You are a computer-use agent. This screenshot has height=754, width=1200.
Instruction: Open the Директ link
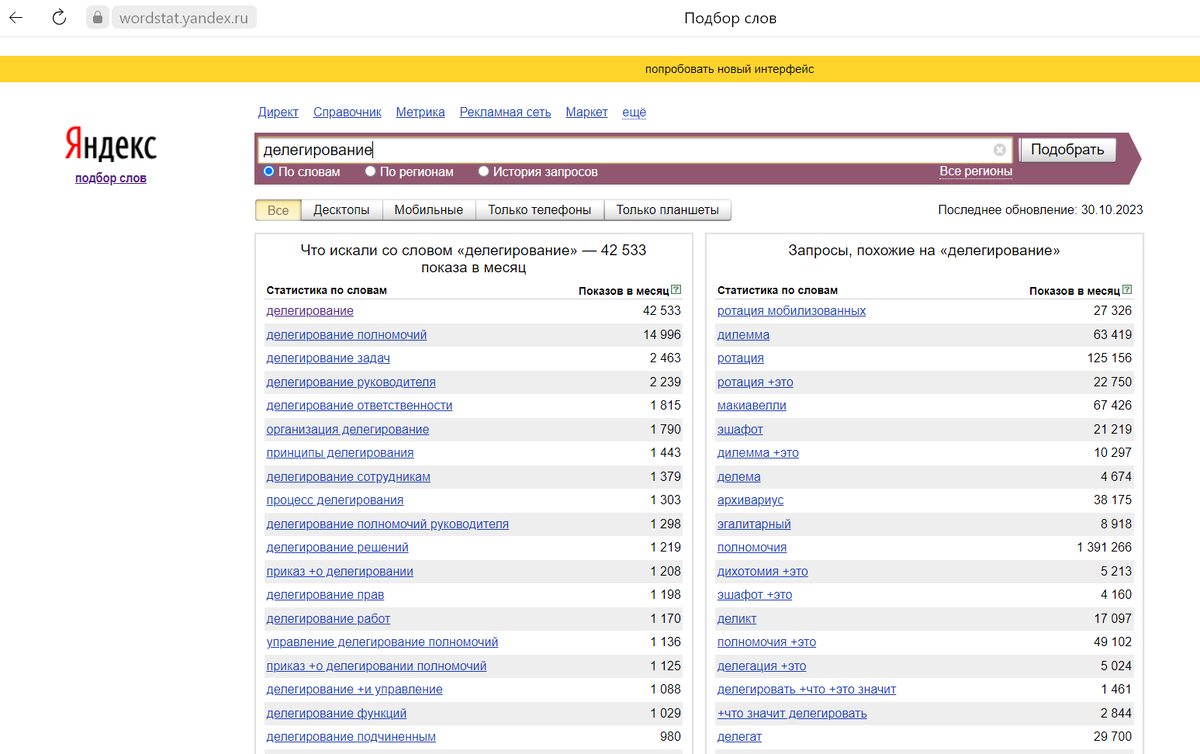(278, 112)
